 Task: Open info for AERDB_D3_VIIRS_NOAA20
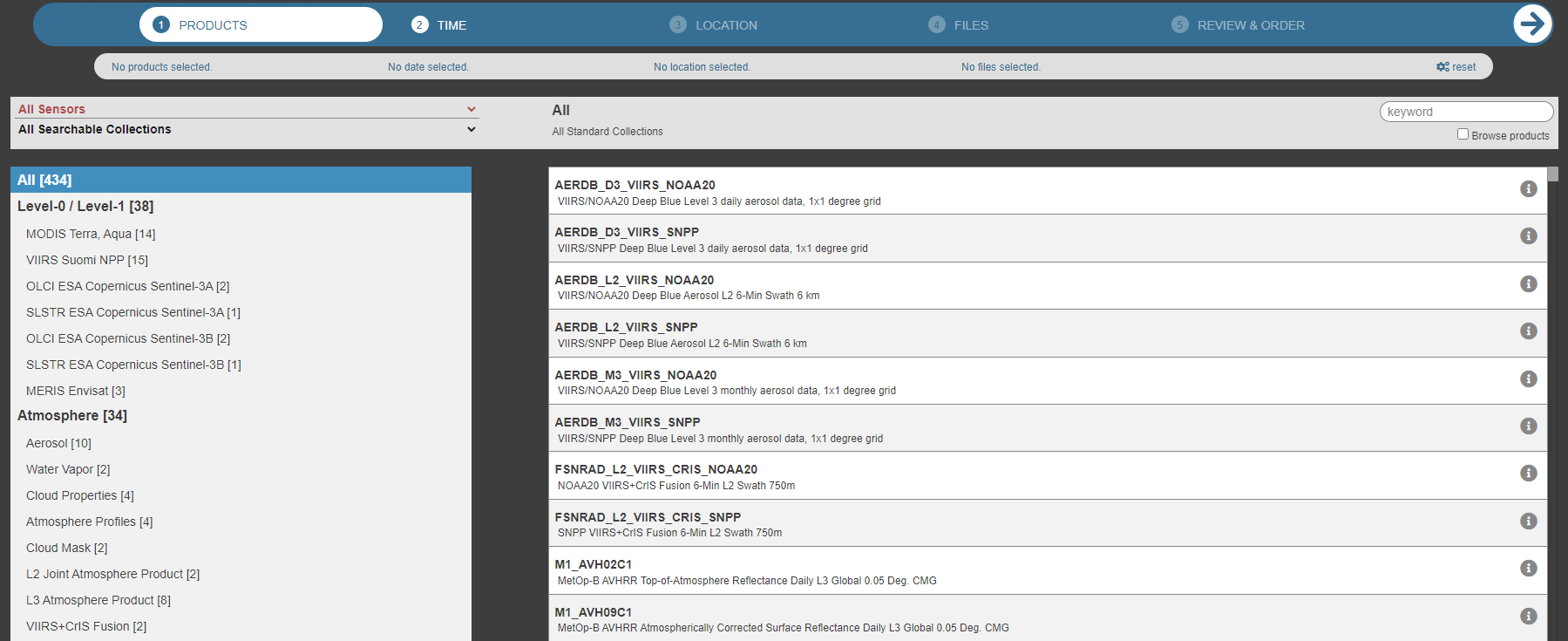1529,189
